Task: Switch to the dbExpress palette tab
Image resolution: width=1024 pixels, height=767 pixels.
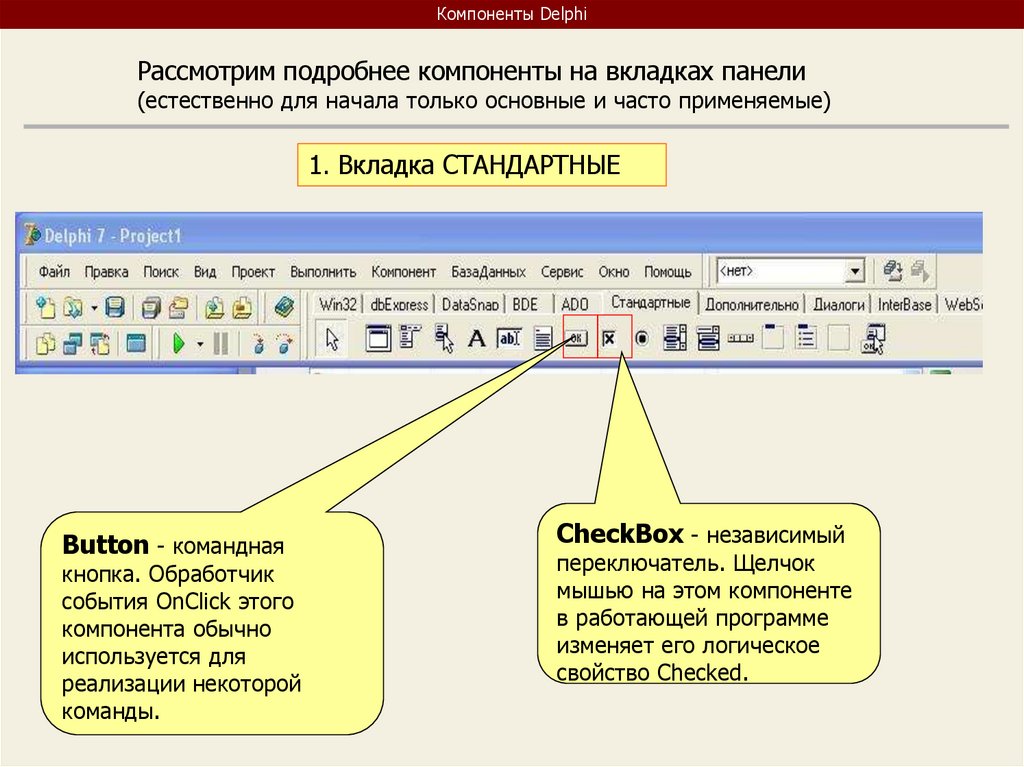Action: point(399,304)
